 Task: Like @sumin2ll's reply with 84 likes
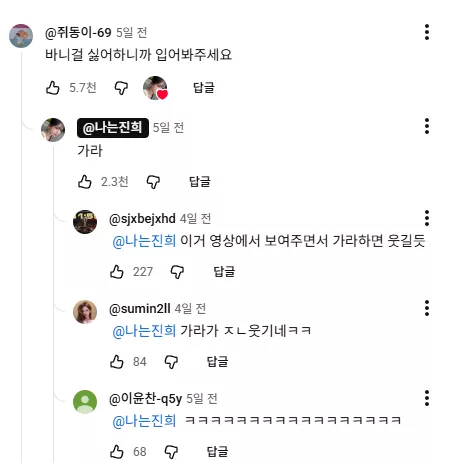[117, 362]
